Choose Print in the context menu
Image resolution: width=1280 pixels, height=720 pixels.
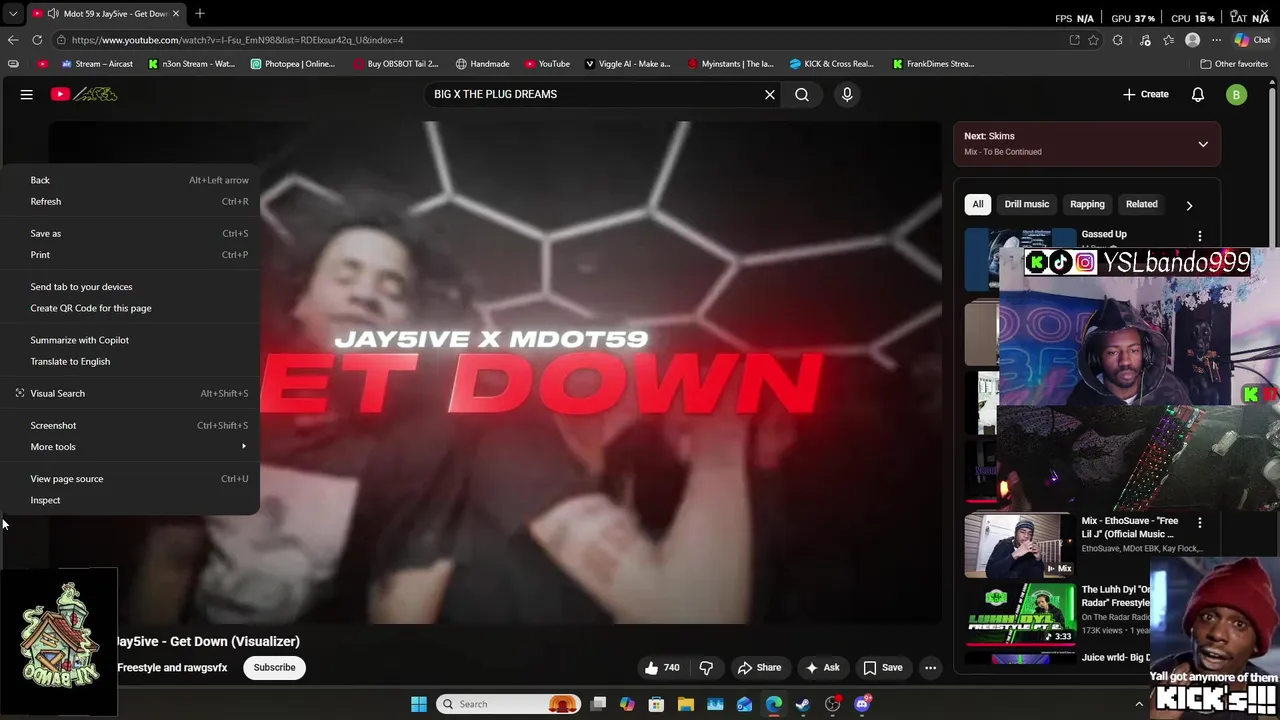[130, 255]
